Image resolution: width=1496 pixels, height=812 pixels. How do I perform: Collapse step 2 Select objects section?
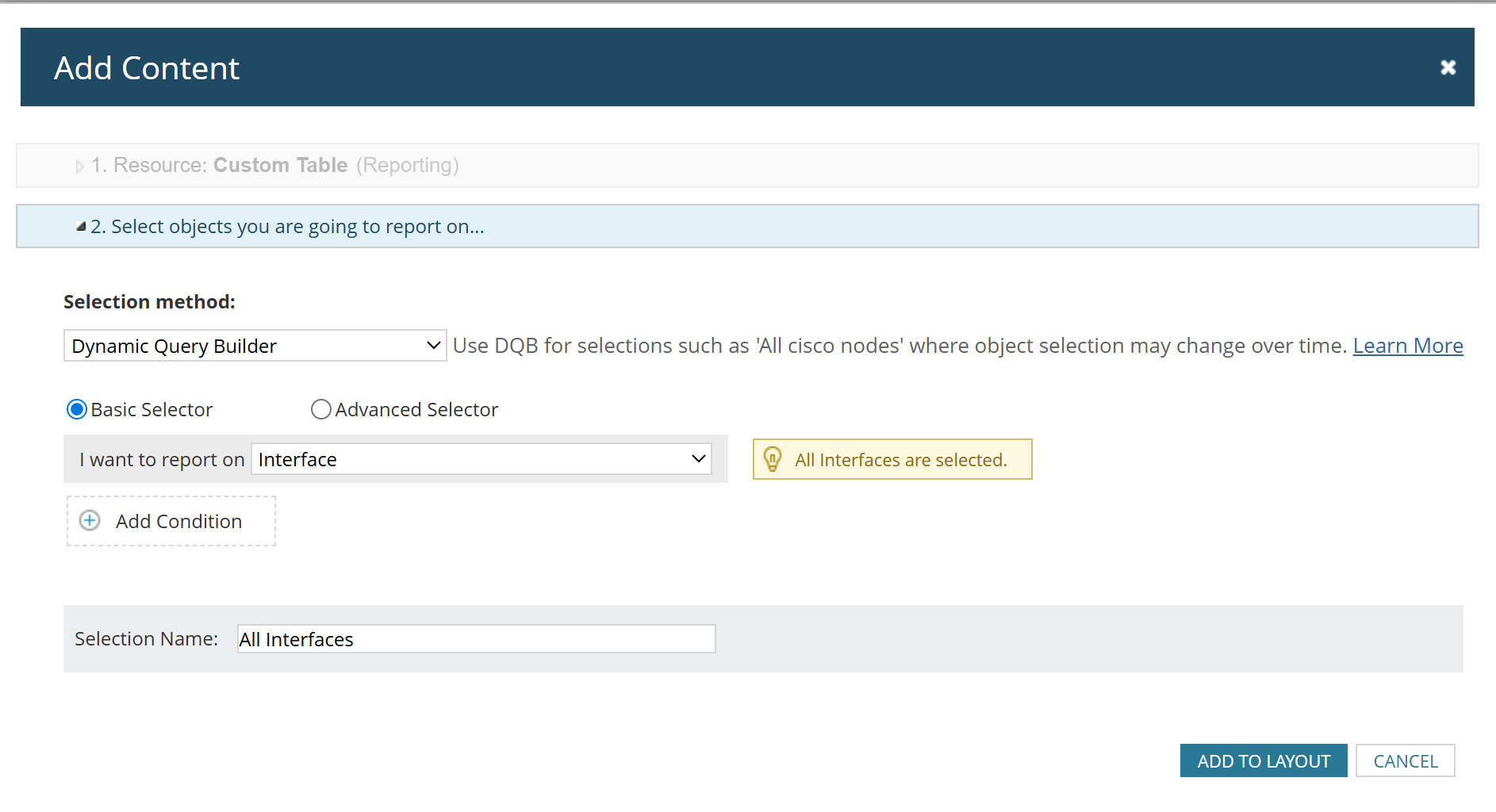pyautogui.click(x=747, y=226)
